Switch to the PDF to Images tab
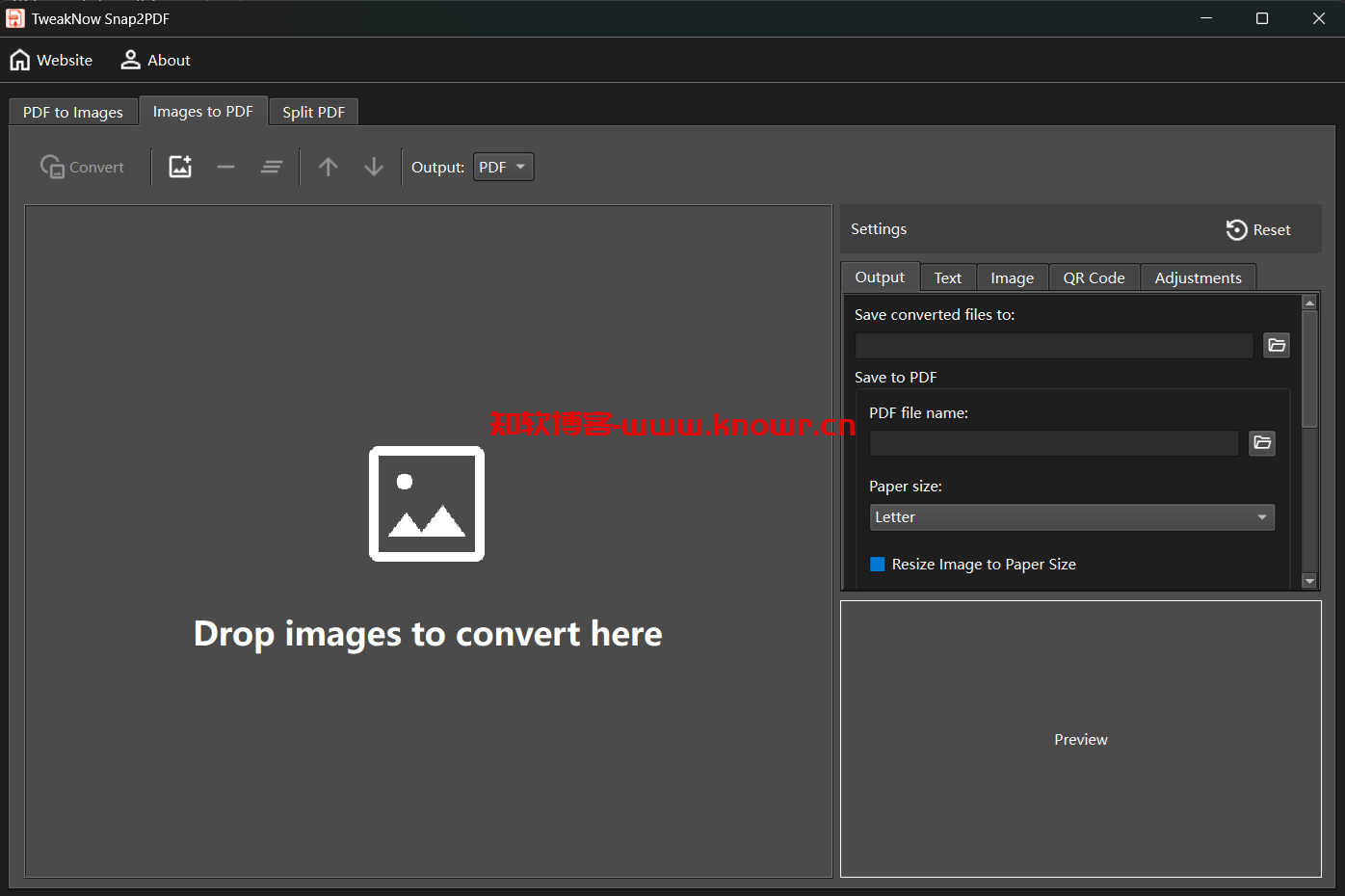Viewport: 1345px width, 896px height. tap(73, 112)
